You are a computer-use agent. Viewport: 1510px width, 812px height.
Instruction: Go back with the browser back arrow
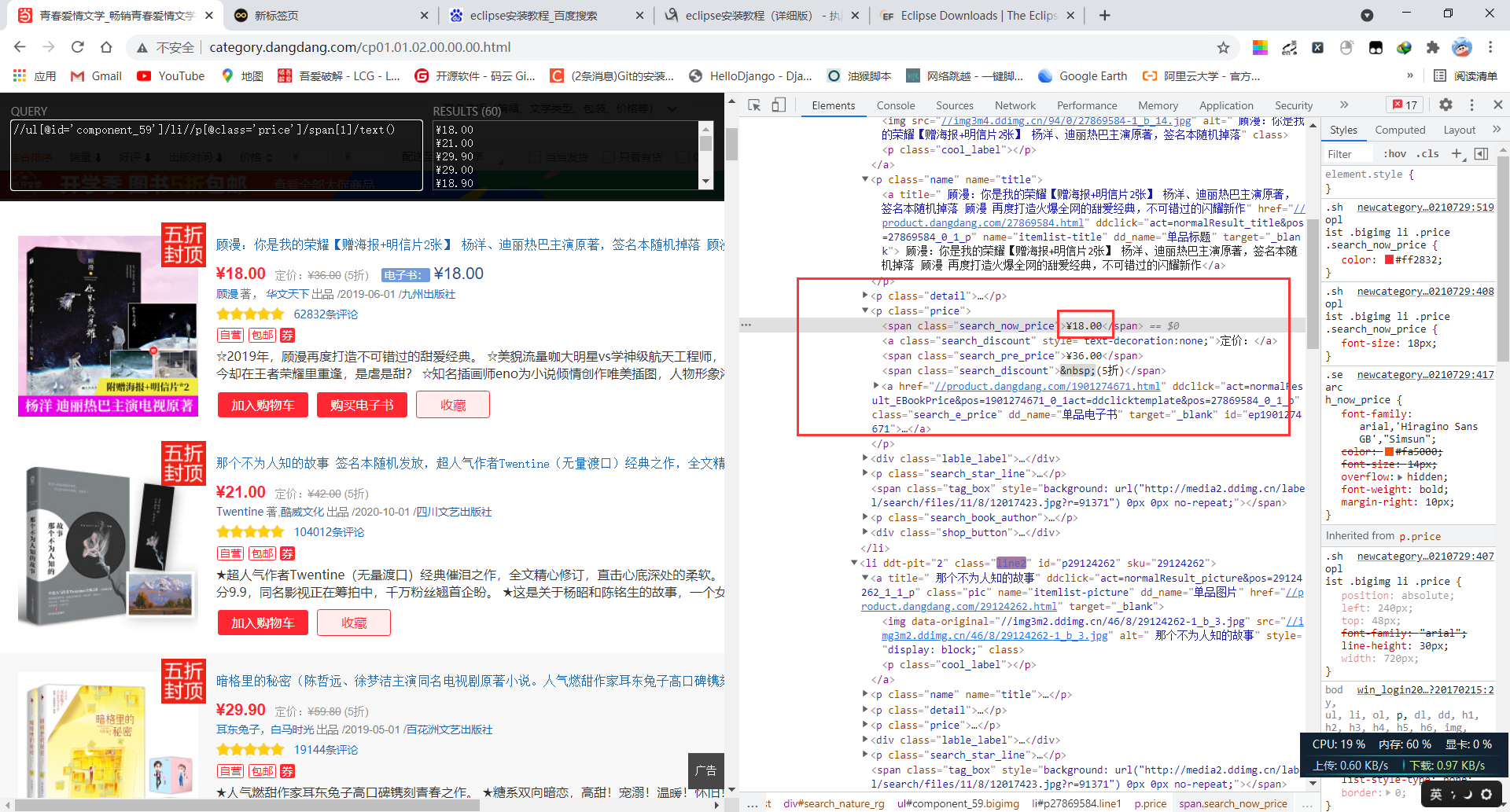(x=20, y=47)
